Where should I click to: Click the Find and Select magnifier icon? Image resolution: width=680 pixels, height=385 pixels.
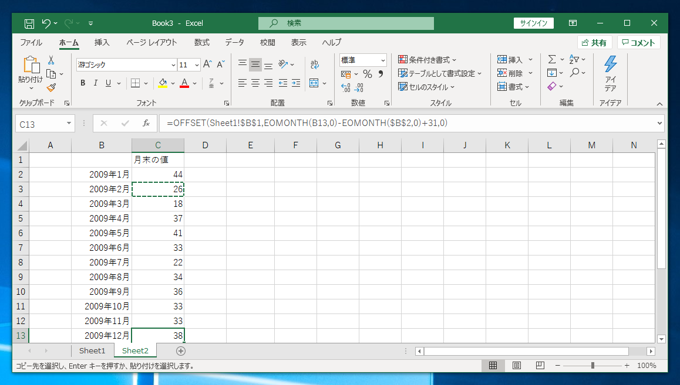point(575,72)
